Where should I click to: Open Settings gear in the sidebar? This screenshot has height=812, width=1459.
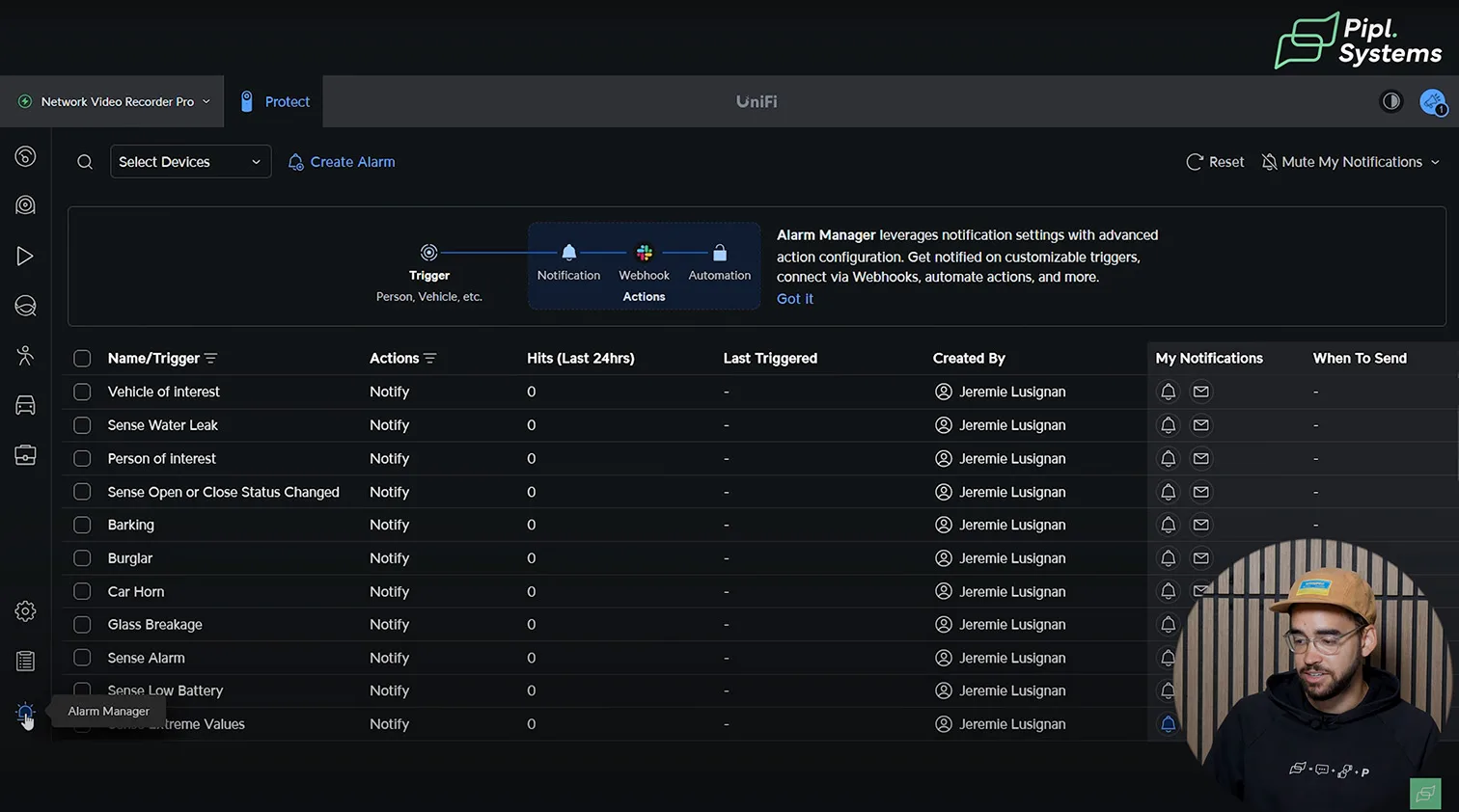(26, 611)
